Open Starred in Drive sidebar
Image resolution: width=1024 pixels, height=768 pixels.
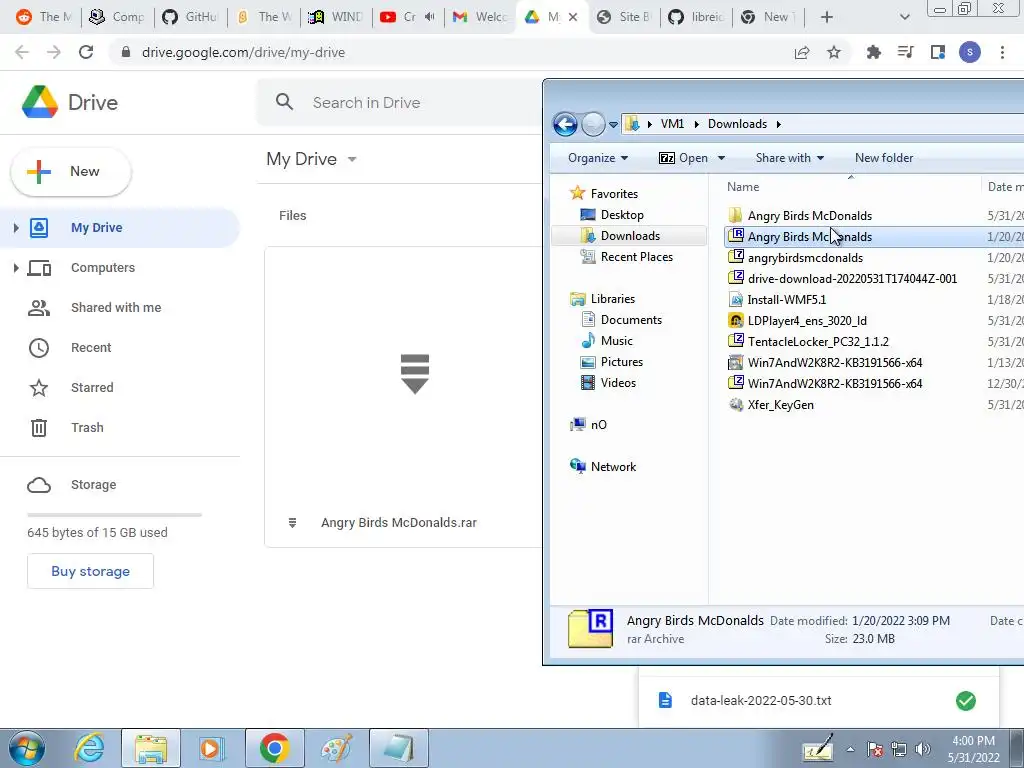click(92, 388)
